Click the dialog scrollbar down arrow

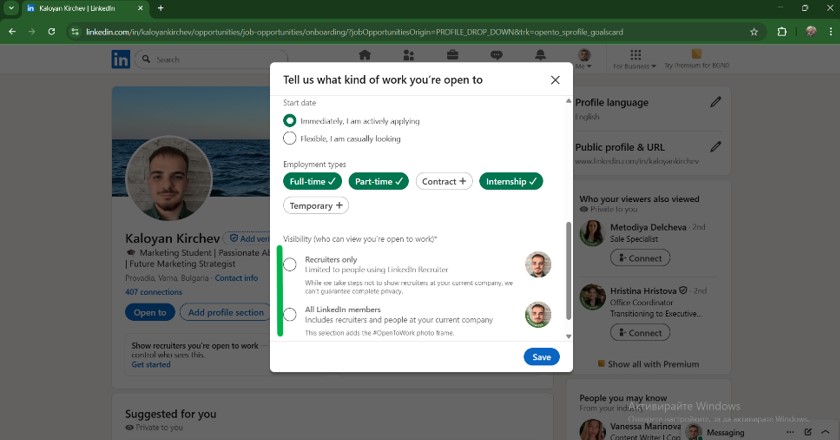(x=568, y=337)
